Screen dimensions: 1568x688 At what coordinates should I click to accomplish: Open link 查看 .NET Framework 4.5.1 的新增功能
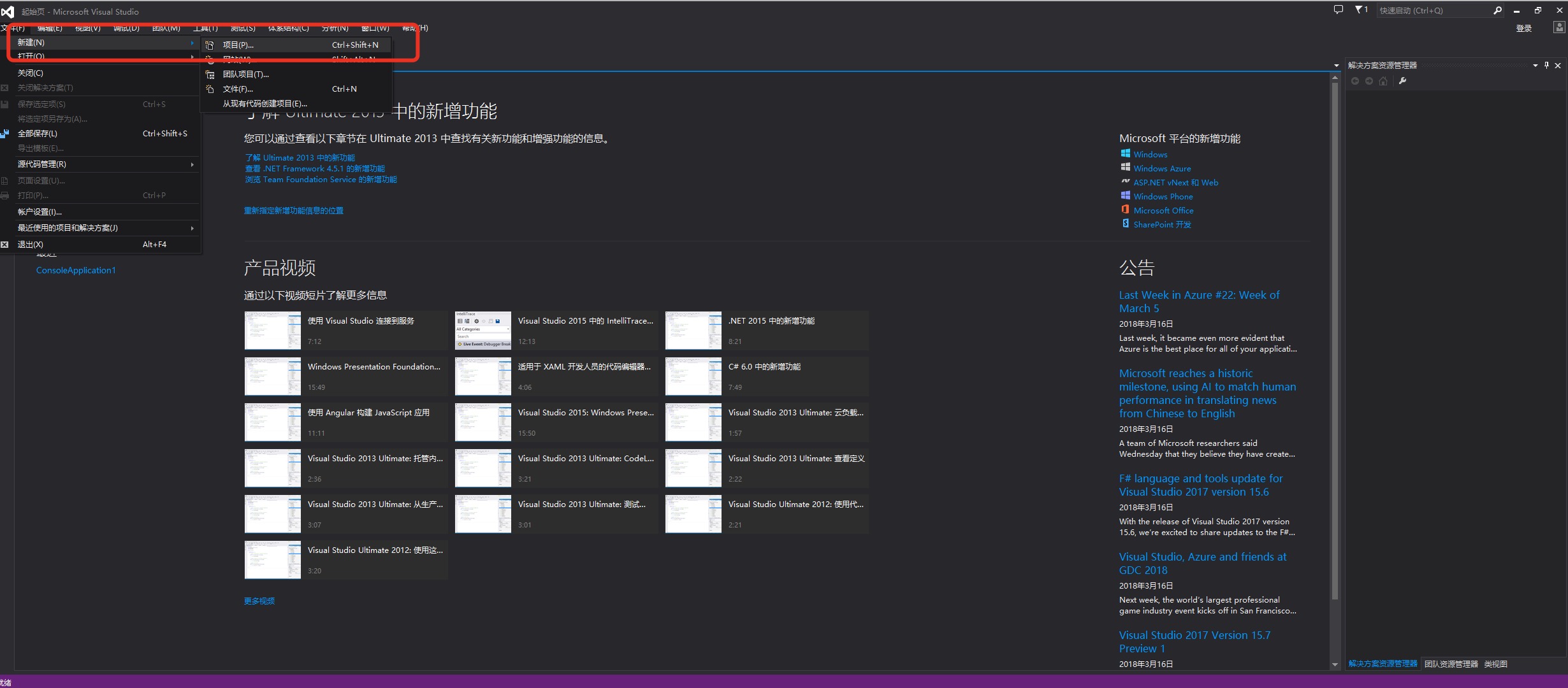(x=315, y=168)
